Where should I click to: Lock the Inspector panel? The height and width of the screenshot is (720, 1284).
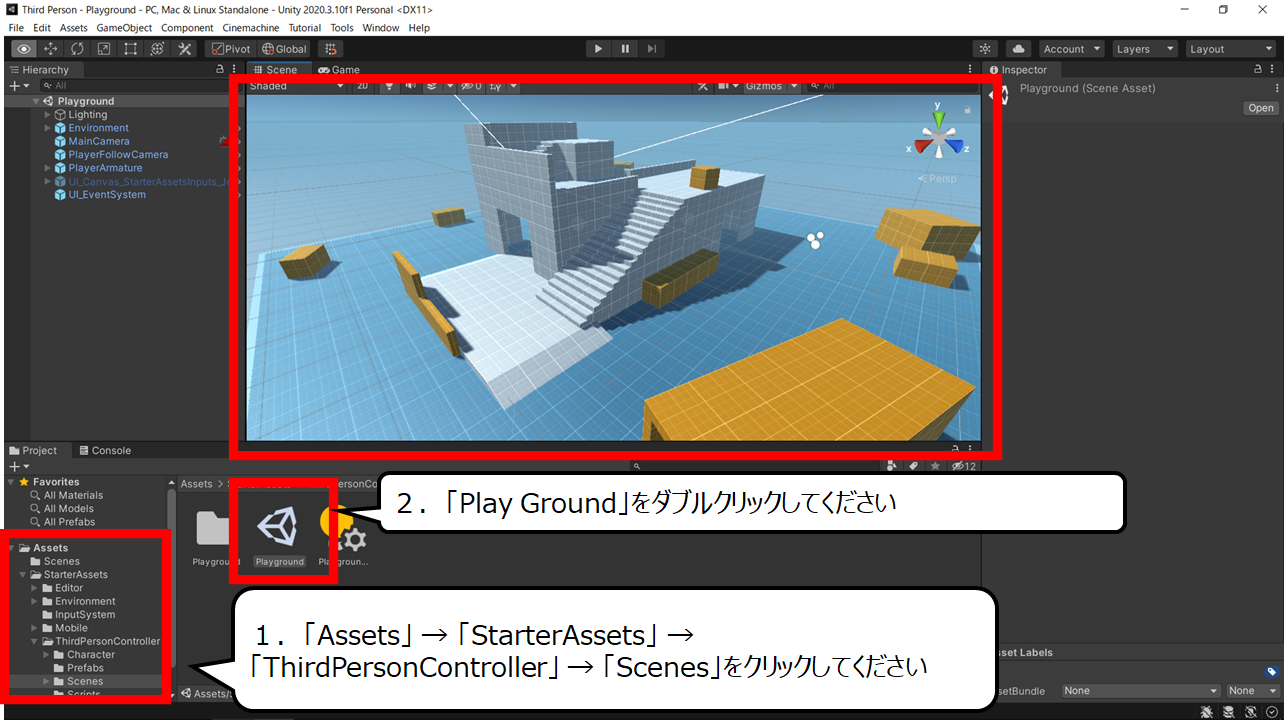pyautogui.click(x=1258, y=70)
